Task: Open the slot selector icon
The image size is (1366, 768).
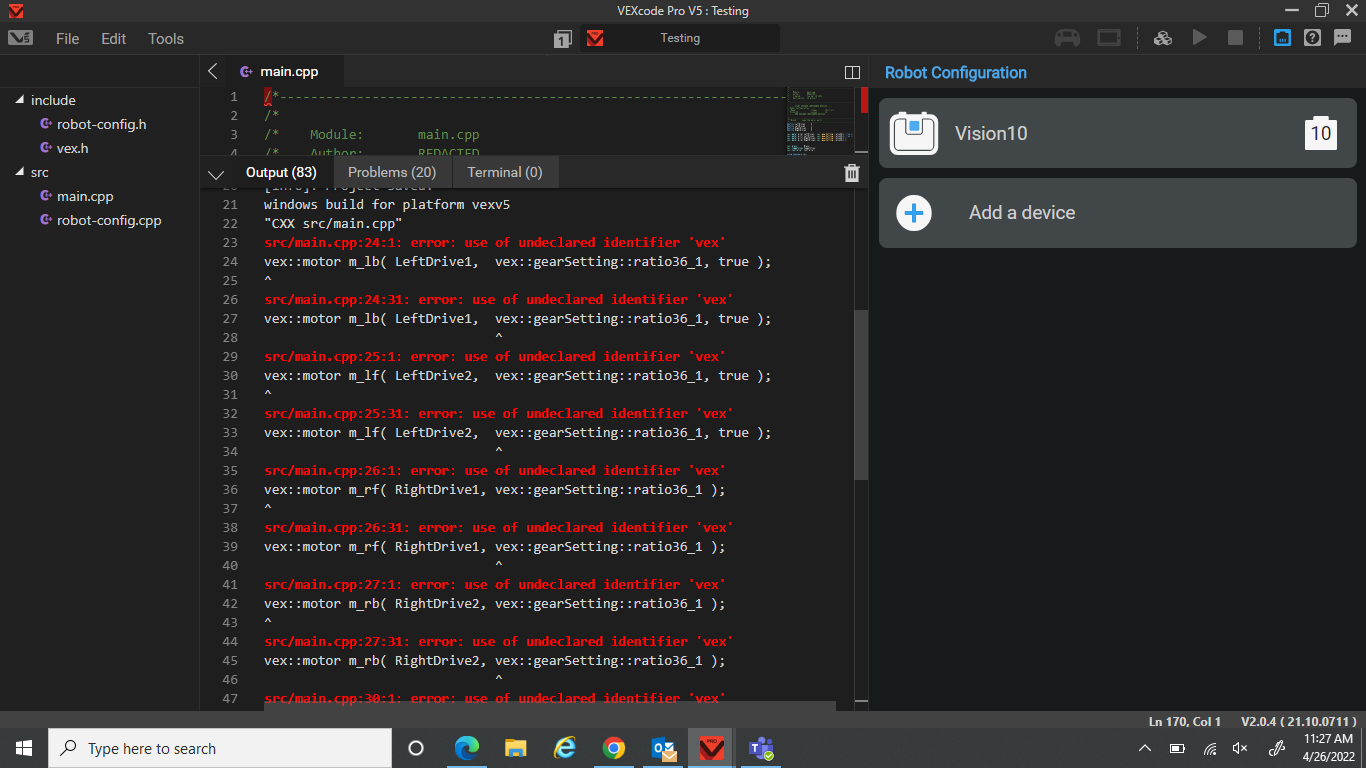Action: coord(563,39)
